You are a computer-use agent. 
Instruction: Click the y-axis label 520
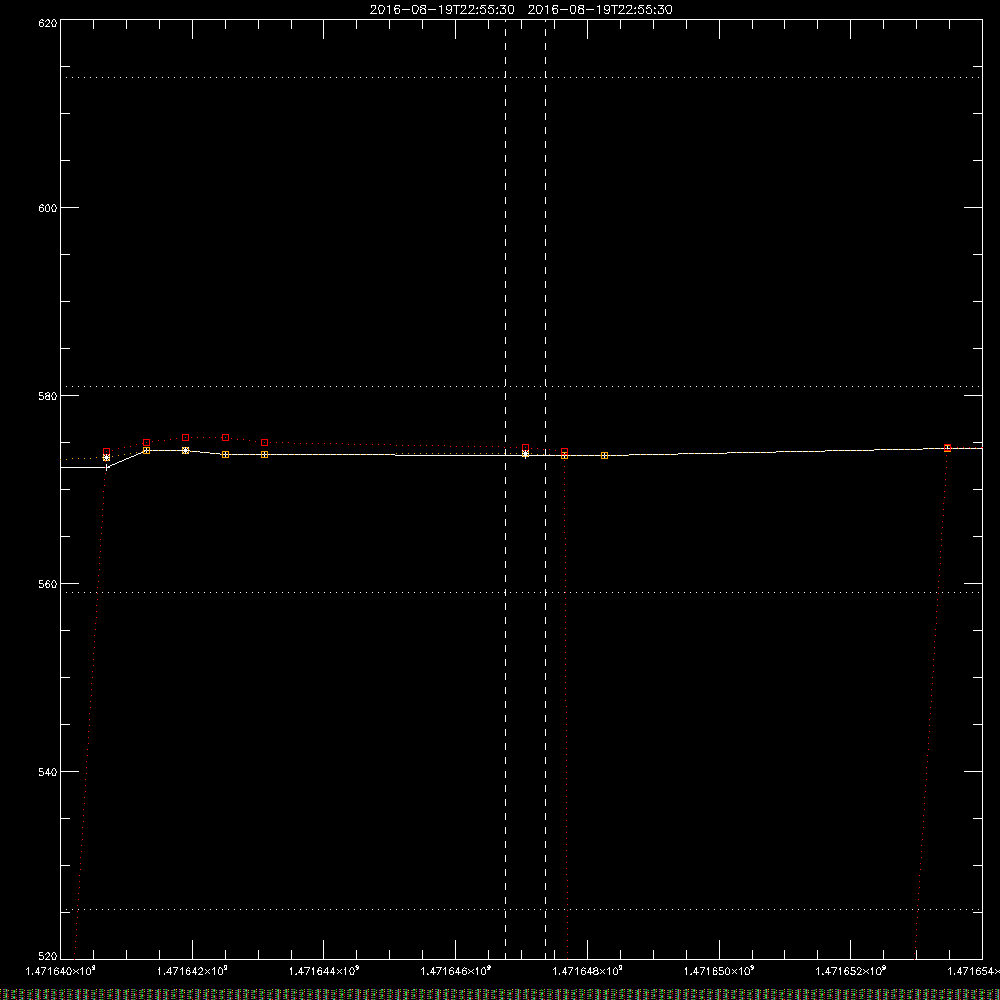(x=48, y=957)
